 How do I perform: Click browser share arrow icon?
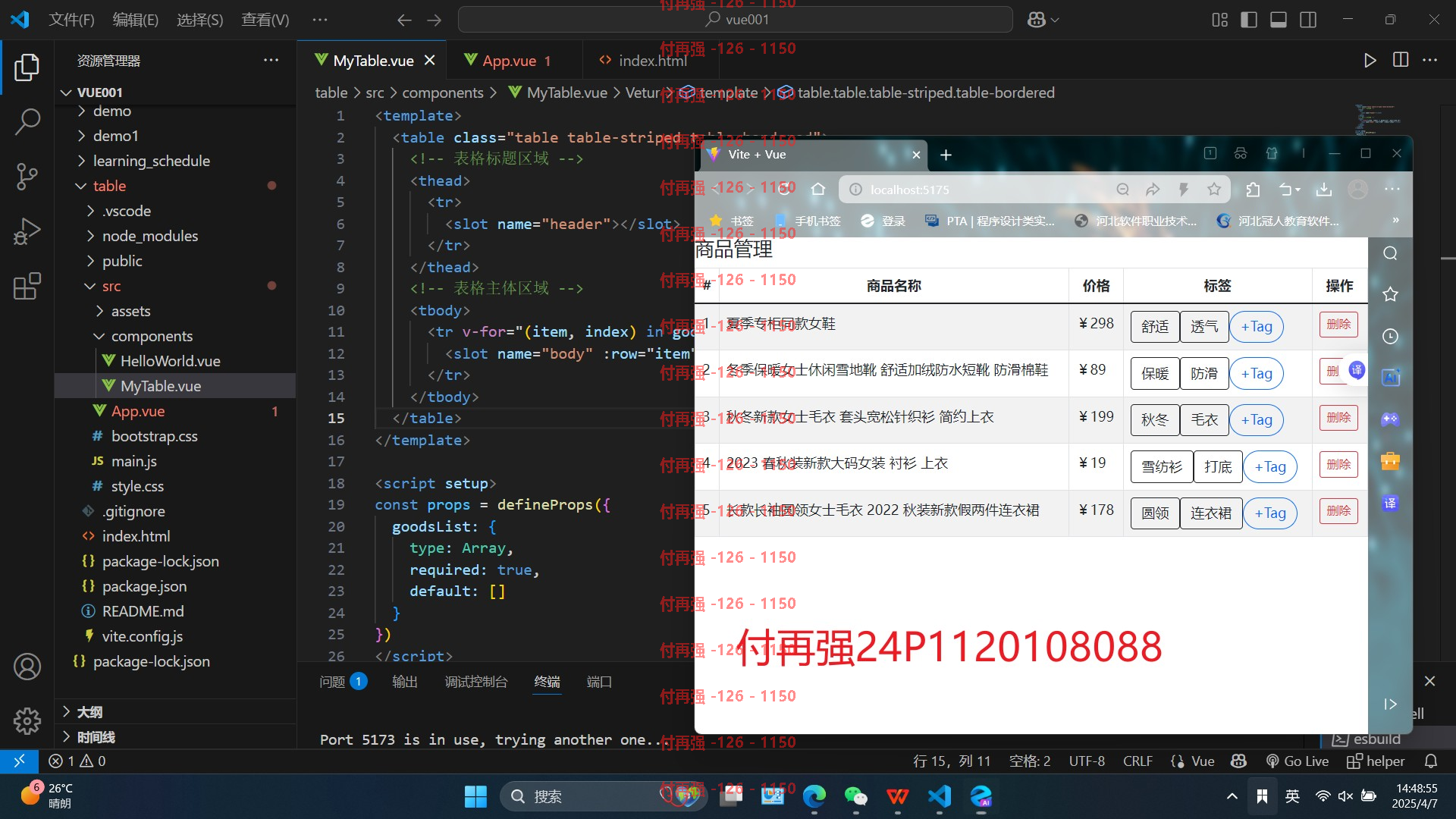click(x=1153, y=190)
